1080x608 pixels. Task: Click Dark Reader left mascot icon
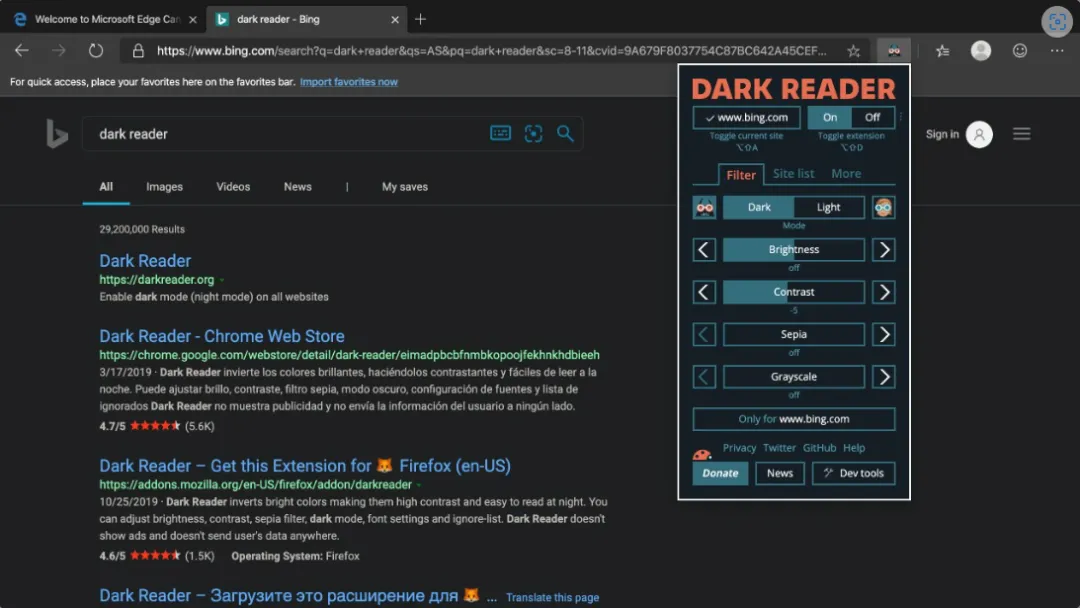coord(704,207)
